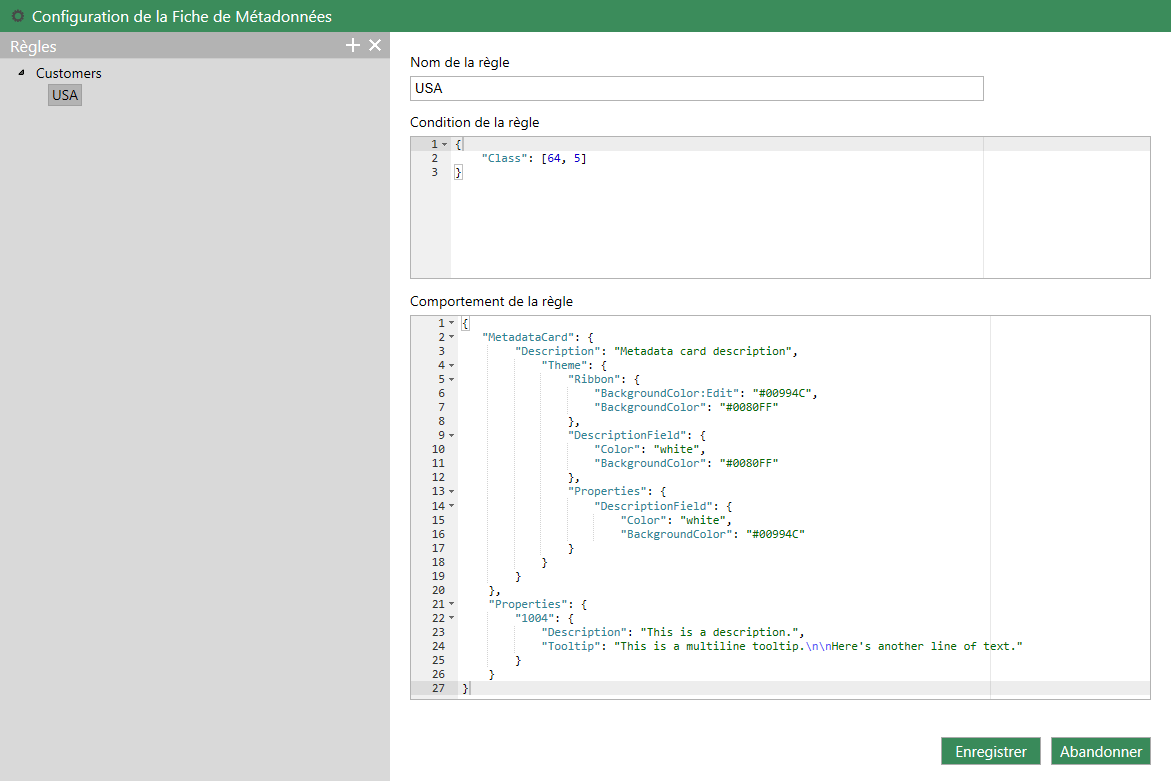Click the delete rule X icon
Viewport: 1171px width, 781px height.
(x=375, y=46)
